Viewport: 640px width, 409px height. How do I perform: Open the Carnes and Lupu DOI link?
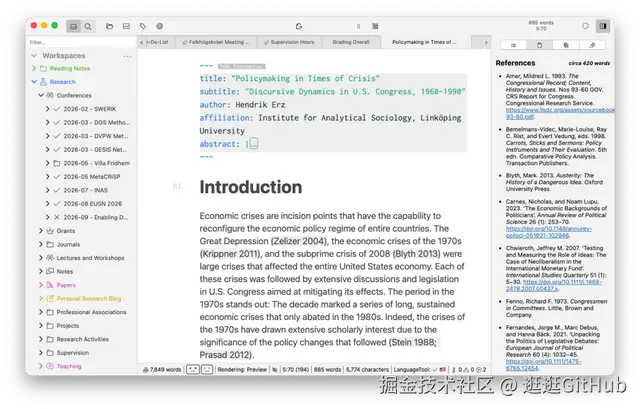[x=549, y=232]
